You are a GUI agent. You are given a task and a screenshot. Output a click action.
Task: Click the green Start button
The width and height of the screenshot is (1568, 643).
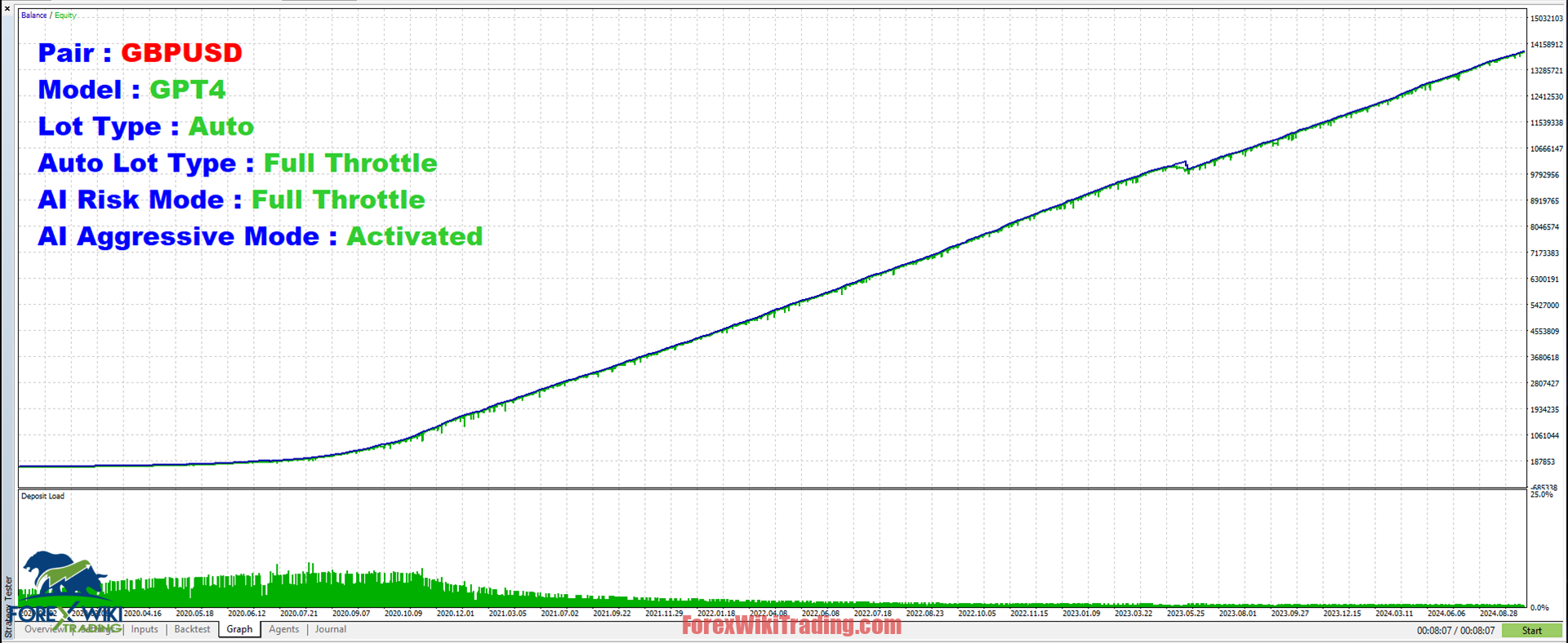tap(1532, 630)
